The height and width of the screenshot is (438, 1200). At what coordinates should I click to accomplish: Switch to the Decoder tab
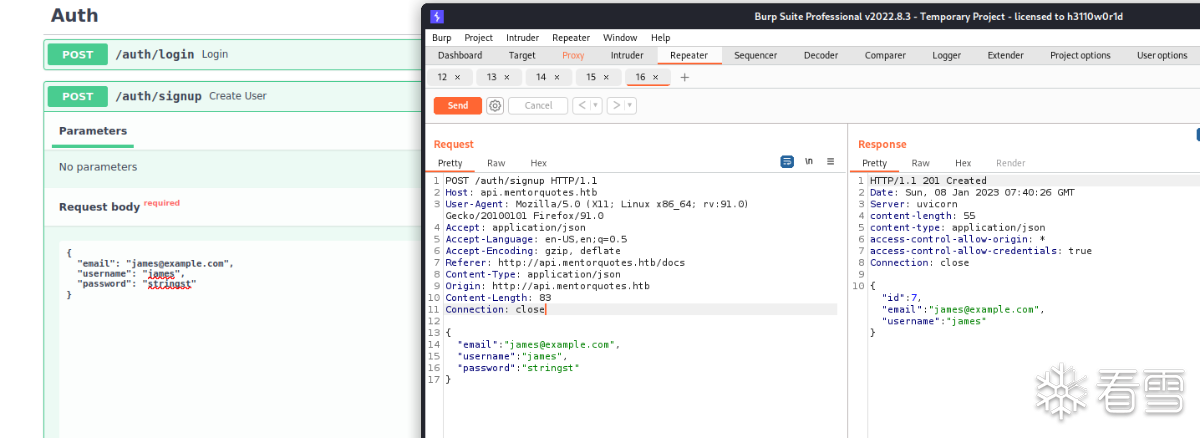coord(821,55)
